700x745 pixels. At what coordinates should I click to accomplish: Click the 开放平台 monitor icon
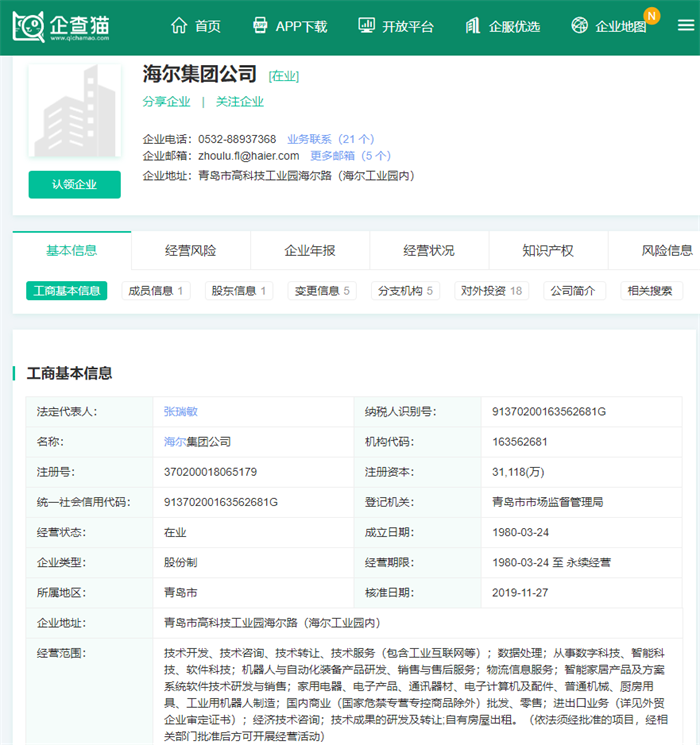click(x=366, y=26)
